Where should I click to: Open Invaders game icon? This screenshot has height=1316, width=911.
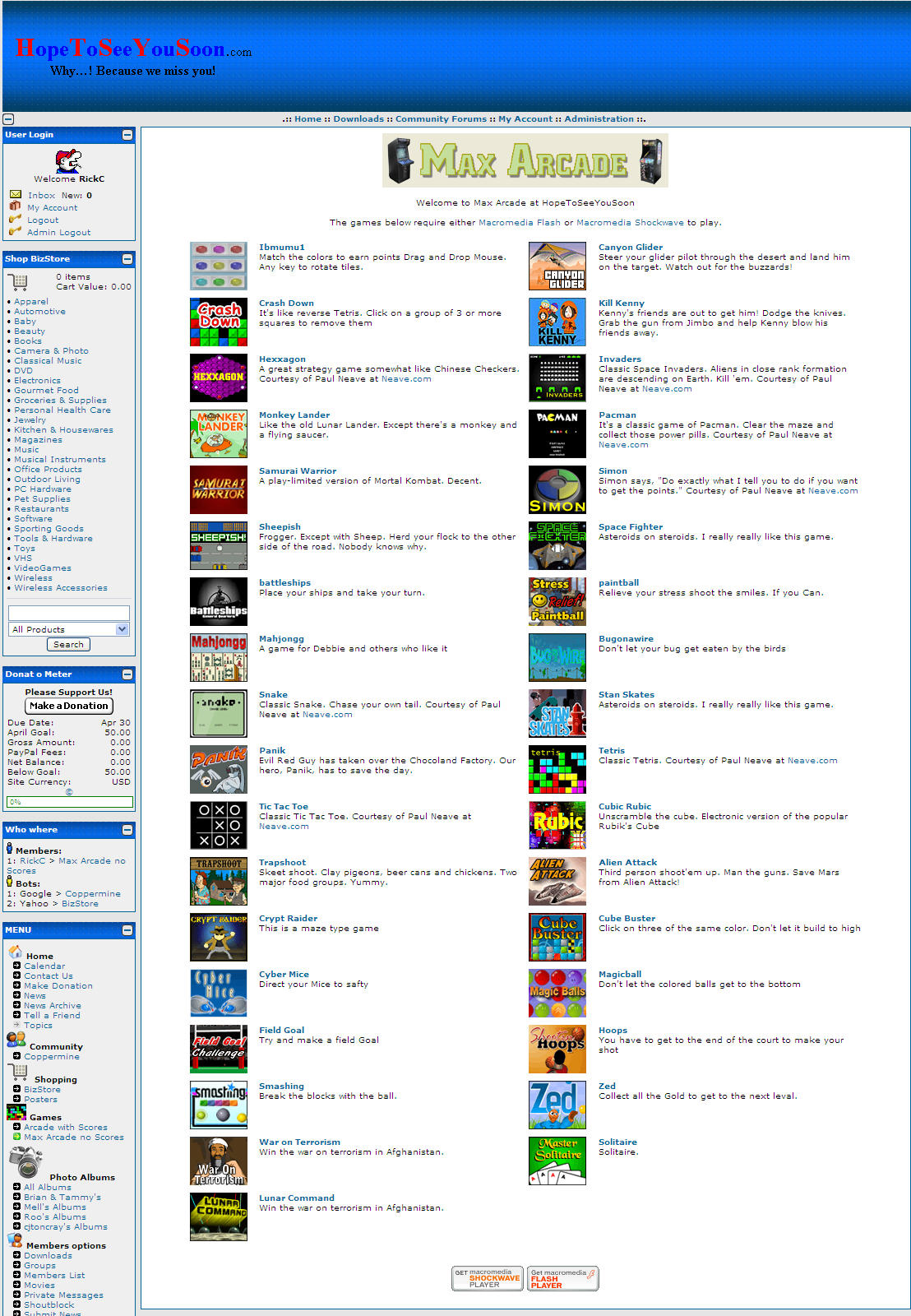557,378
